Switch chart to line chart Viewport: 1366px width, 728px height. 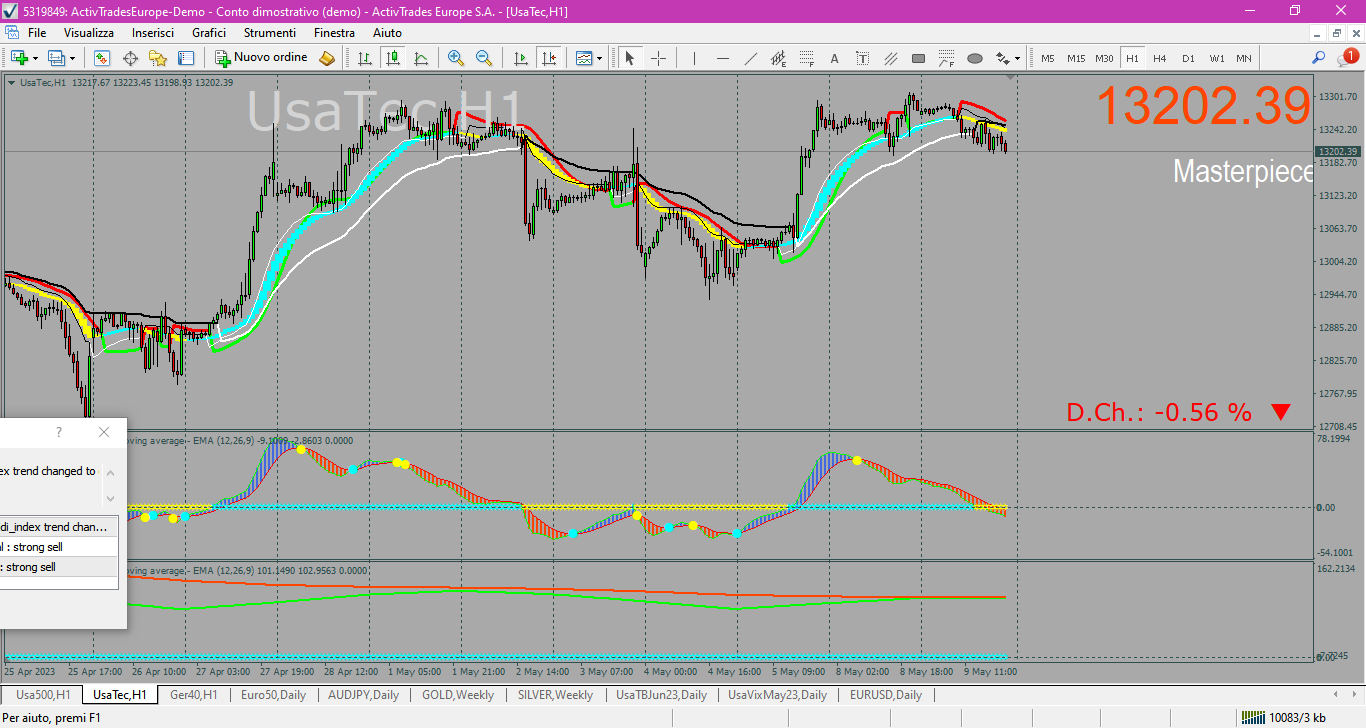coord(421,58)
